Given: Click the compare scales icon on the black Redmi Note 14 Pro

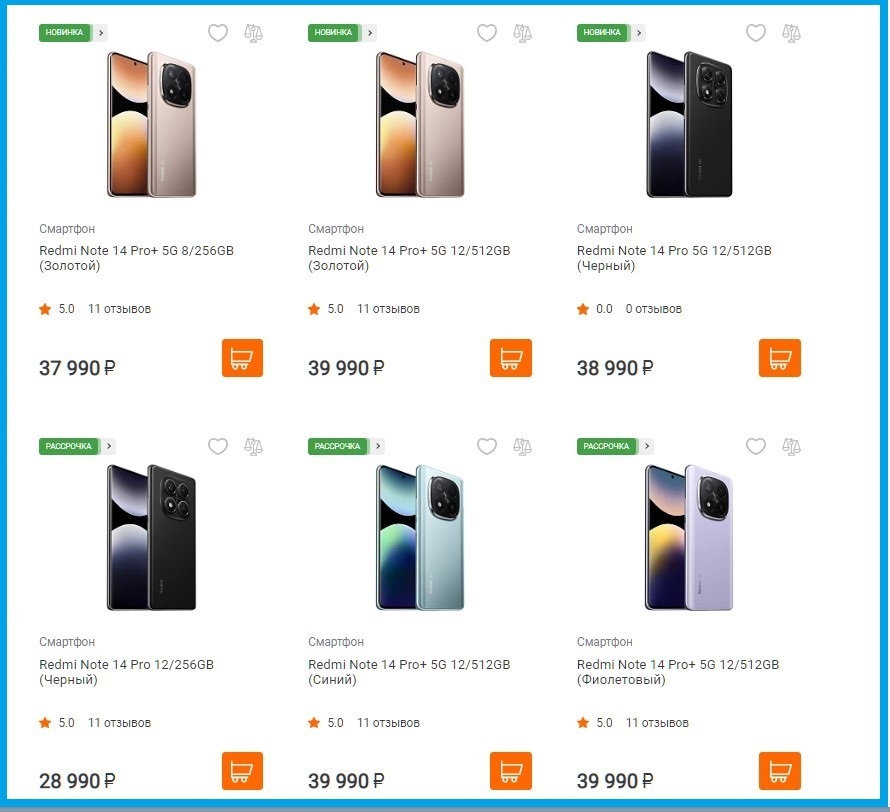Looking at the screenshot, I should [x=791, y=33].
